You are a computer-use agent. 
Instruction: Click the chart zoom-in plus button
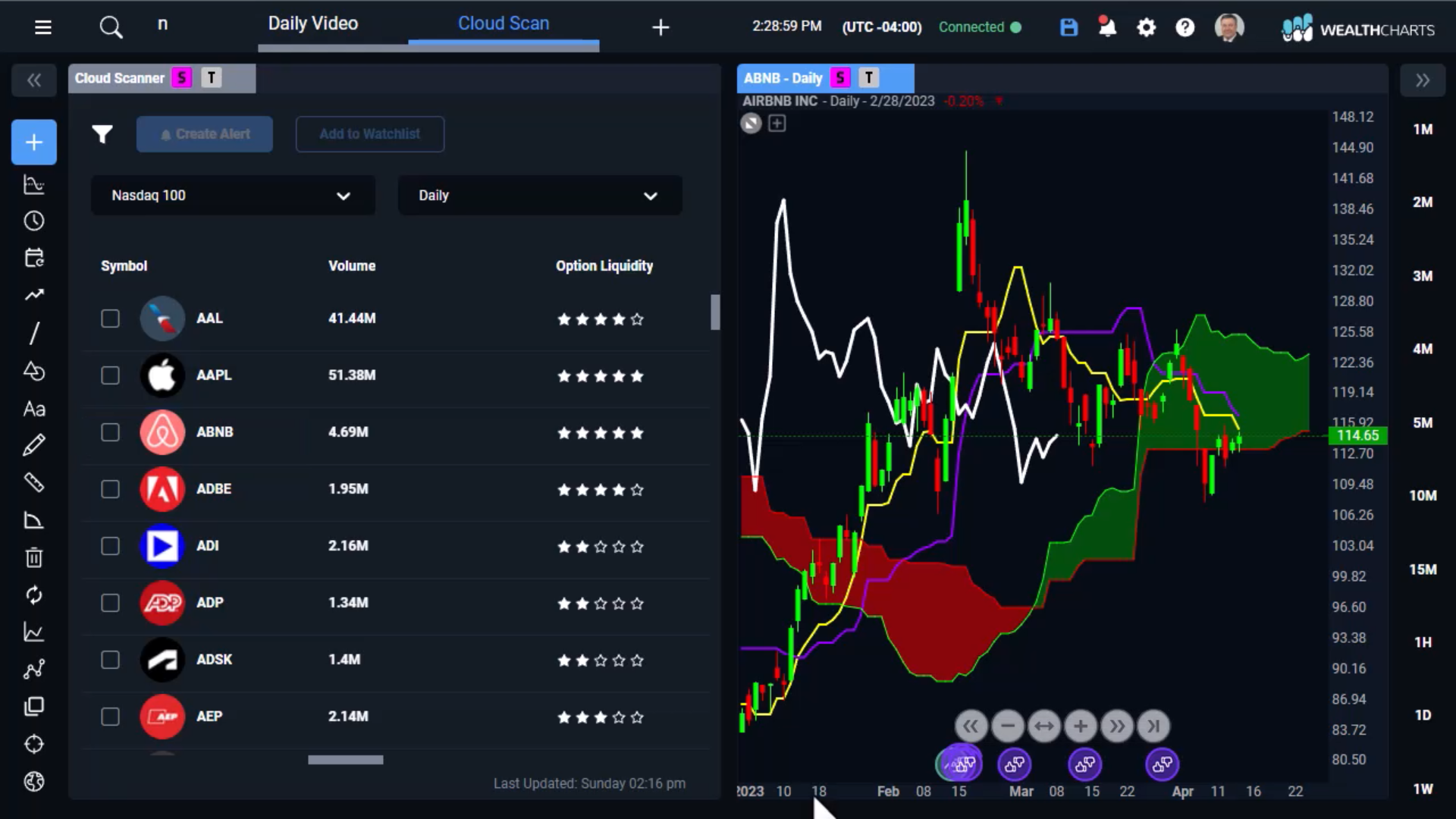click(1081, 726)
